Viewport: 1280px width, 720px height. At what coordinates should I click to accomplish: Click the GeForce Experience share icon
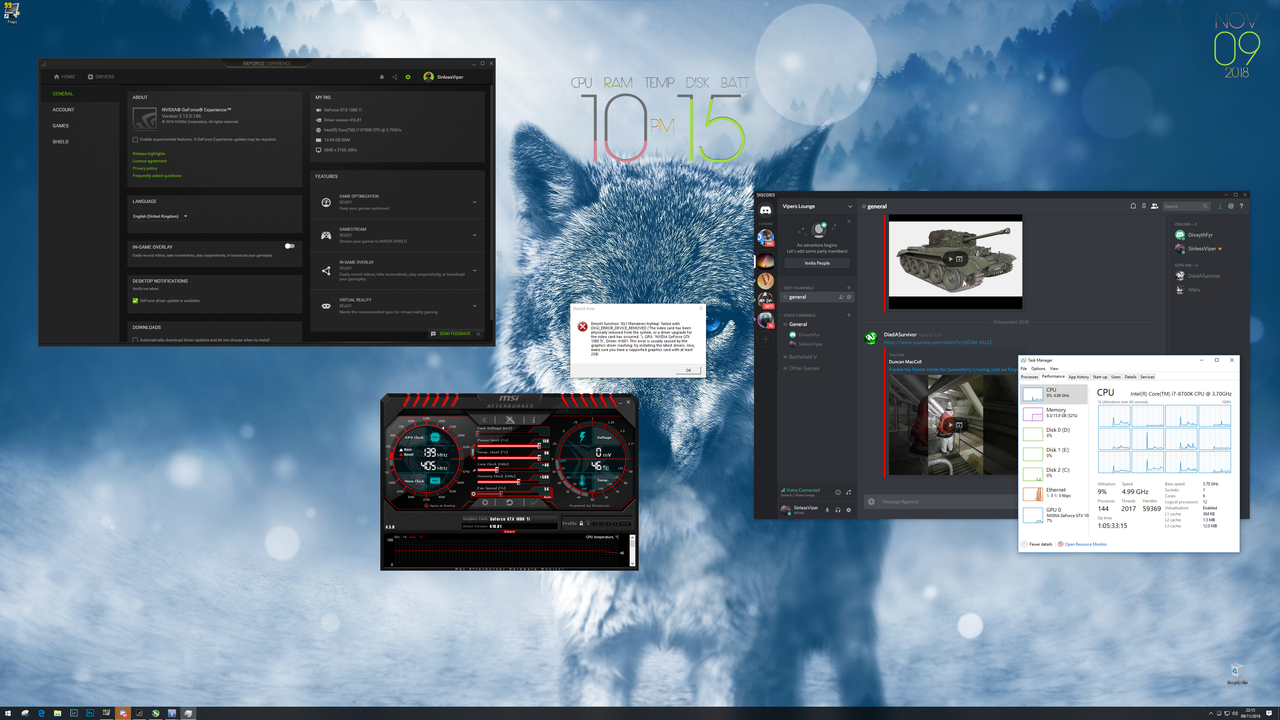[x=394, y=77]
